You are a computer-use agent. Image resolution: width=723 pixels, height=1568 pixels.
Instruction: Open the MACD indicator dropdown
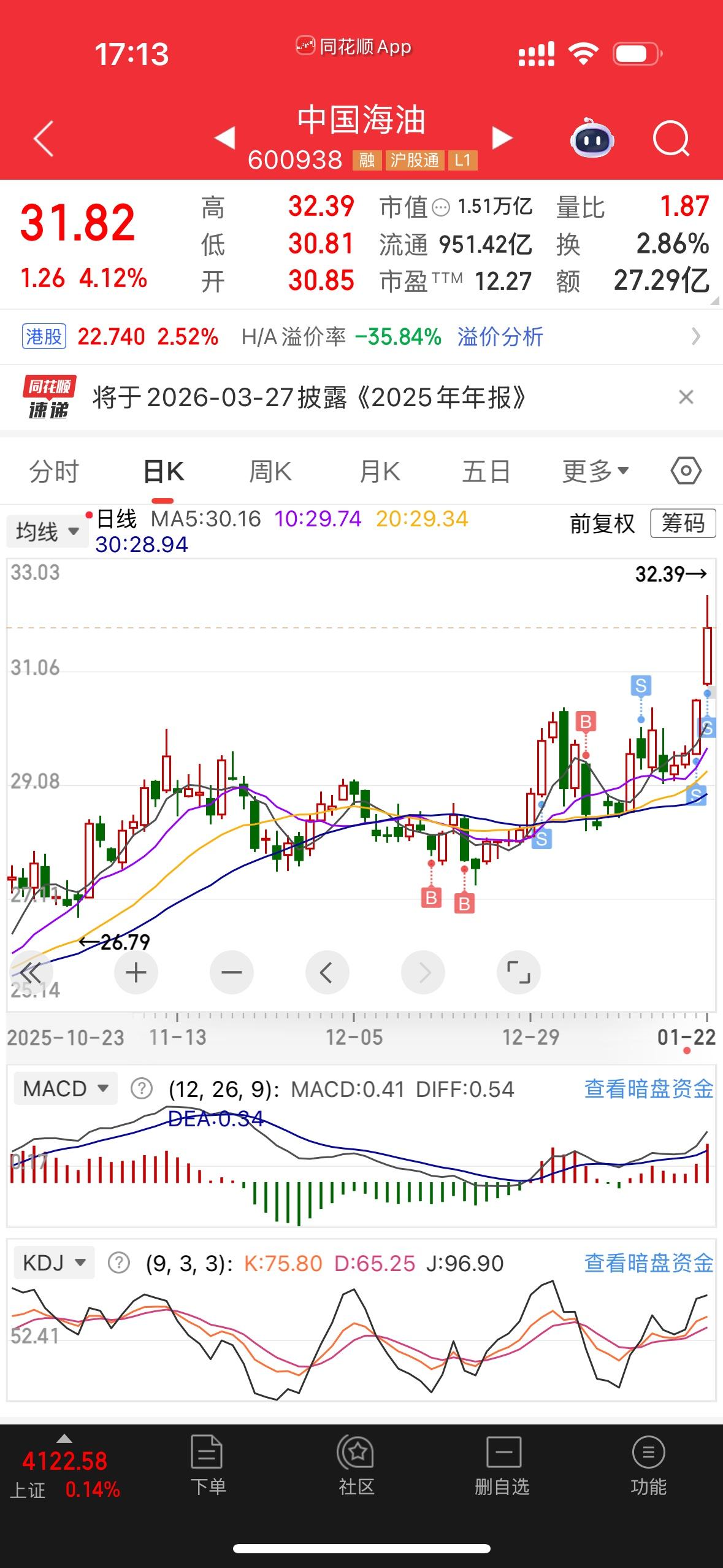(65, 1089)
